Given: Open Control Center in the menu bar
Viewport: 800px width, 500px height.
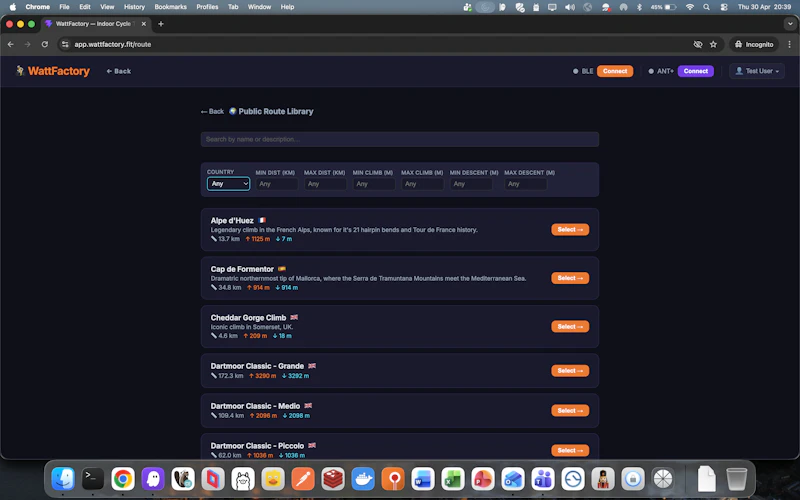Looking at the screenshot, I should [x=724, y=7].
